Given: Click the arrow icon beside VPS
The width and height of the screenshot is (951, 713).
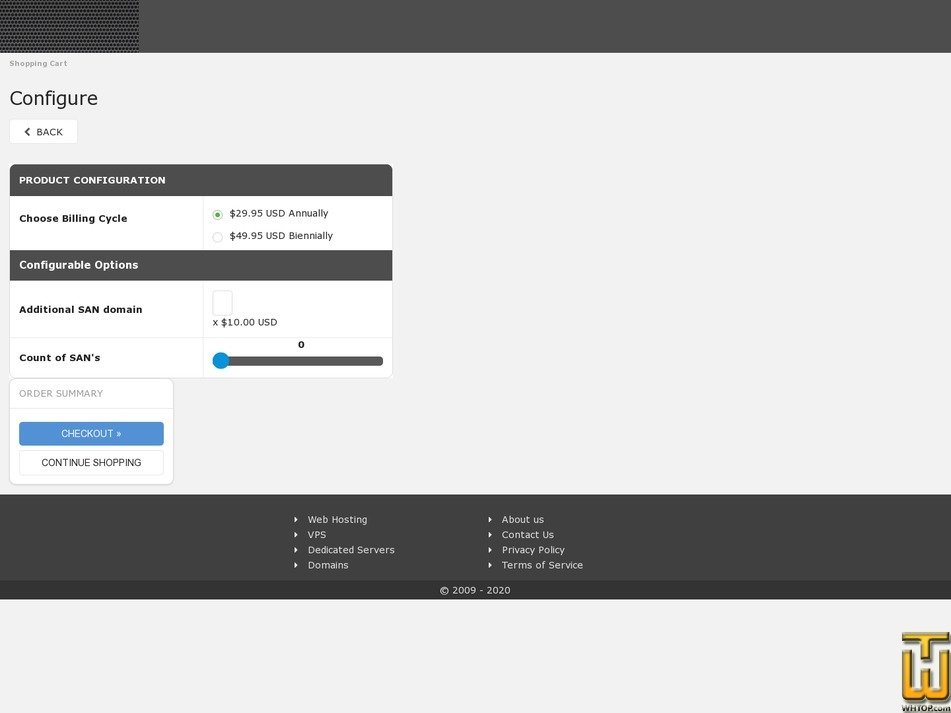Looking at the screenshot, I should click(x=296, y=534).
